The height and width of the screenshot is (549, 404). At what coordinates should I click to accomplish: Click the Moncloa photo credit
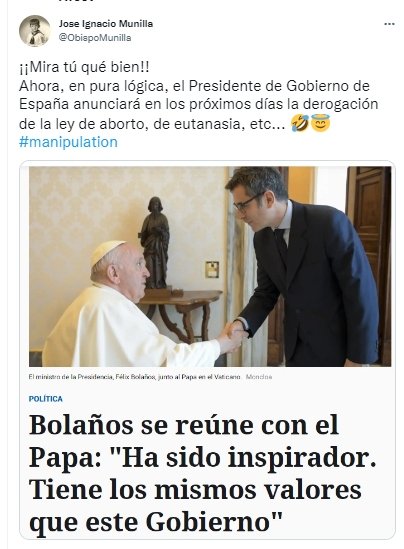pyautogui.click(x=259, y=377)
